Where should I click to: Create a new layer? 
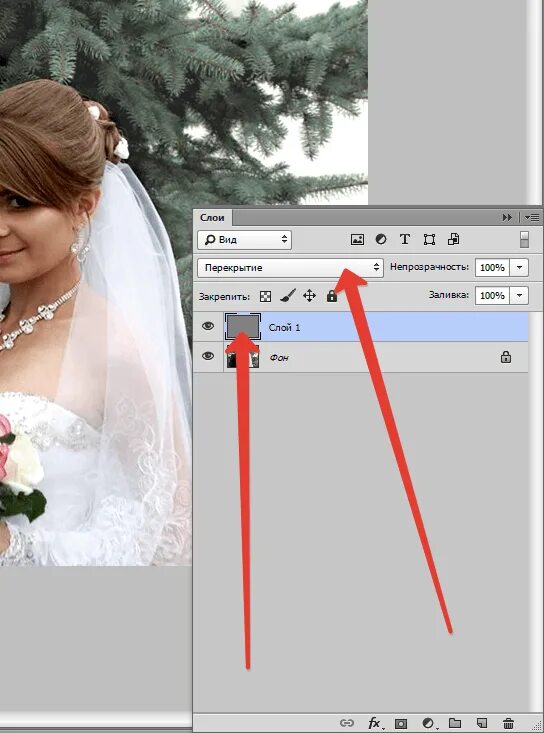tap(482, 723)
